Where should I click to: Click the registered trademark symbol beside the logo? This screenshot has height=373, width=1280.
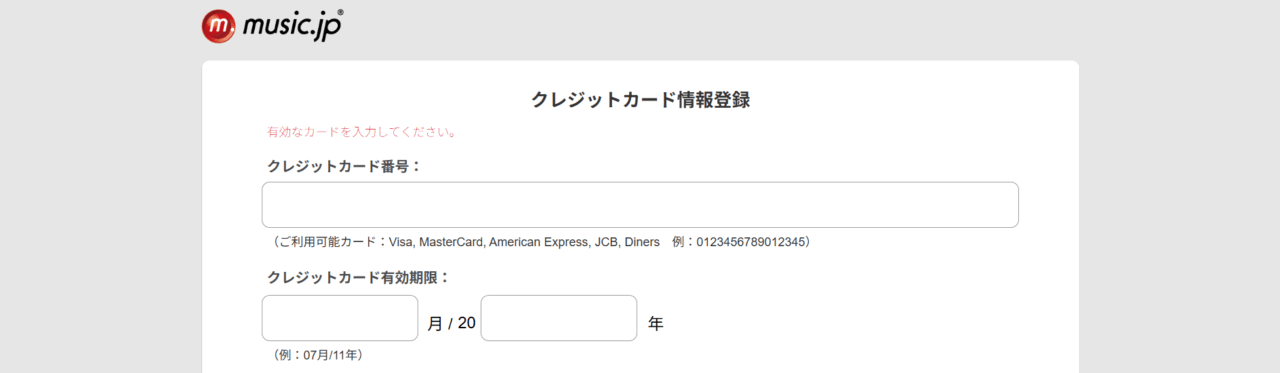click(x=340, y=13)
